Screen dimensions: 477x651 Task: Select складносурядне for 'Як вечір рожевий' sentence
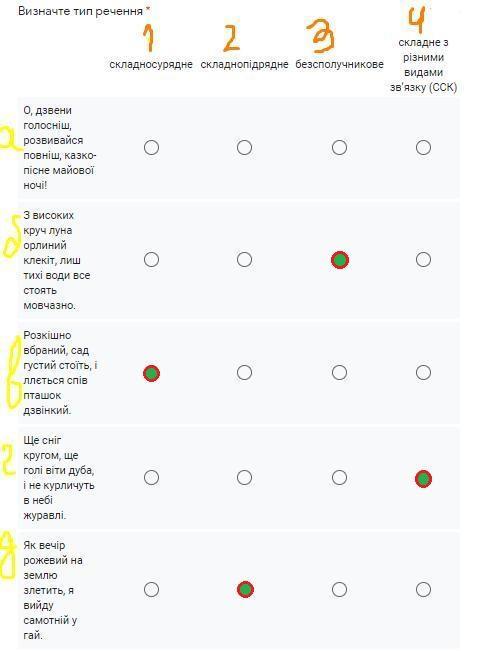[x=151, y=589]
